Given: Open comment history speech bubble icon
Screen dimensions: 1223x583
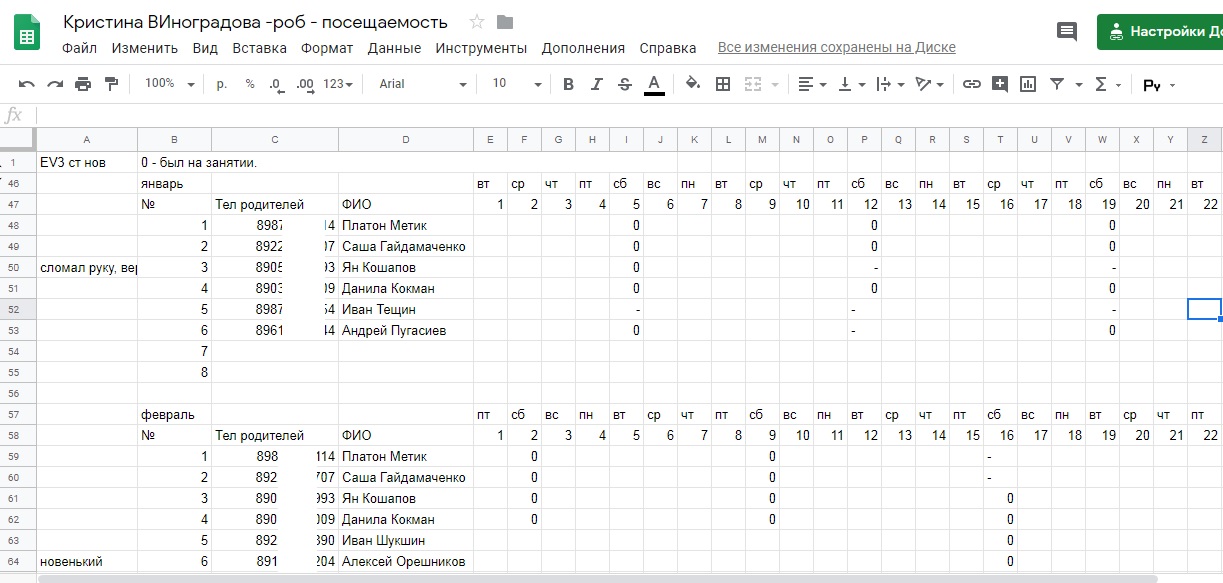Looking at the screenshot, I should (x=1067, y=31).
